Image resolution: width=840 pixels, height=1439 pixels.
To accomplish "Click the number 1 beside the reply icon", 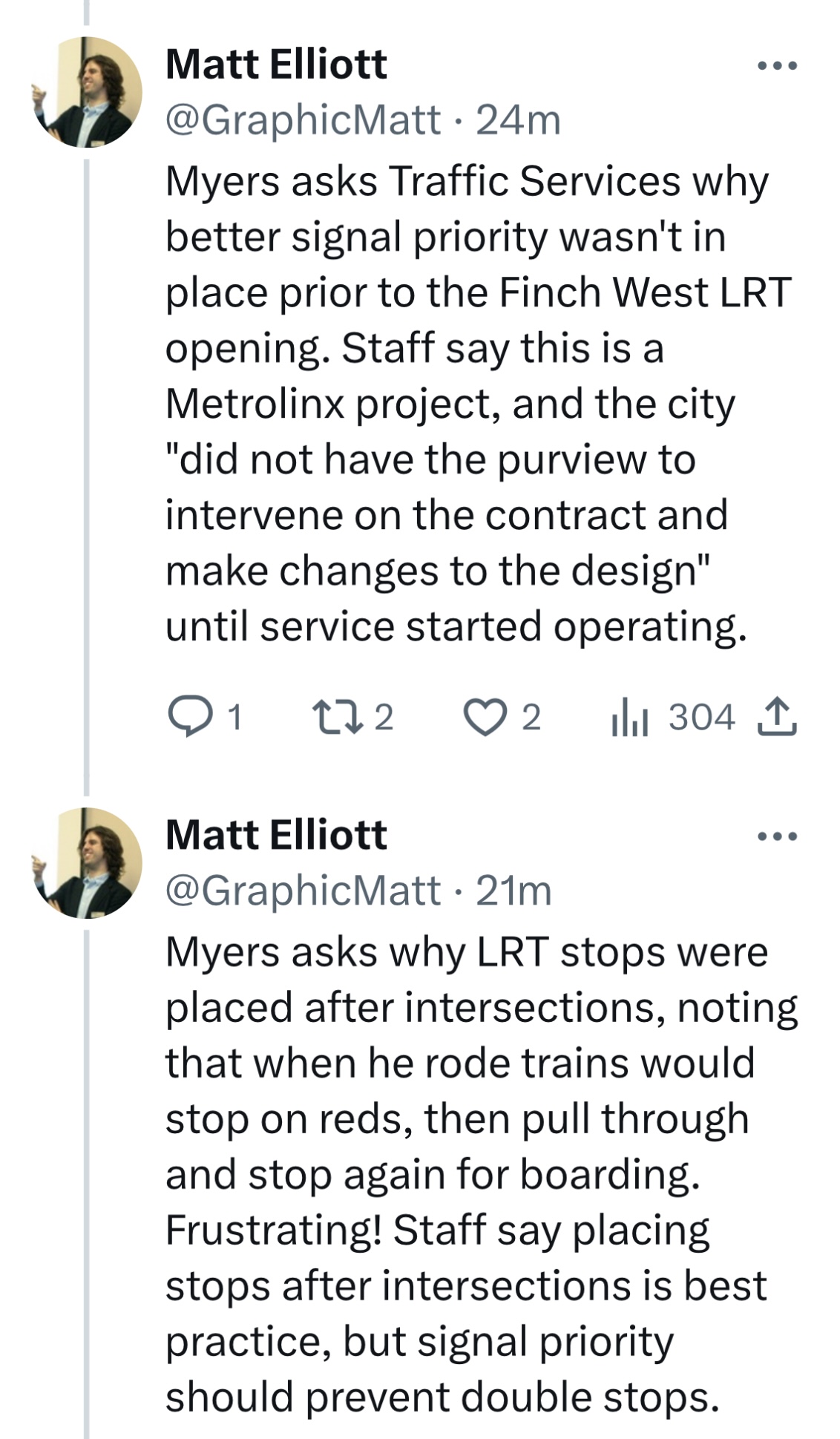I will coord(234,718).
